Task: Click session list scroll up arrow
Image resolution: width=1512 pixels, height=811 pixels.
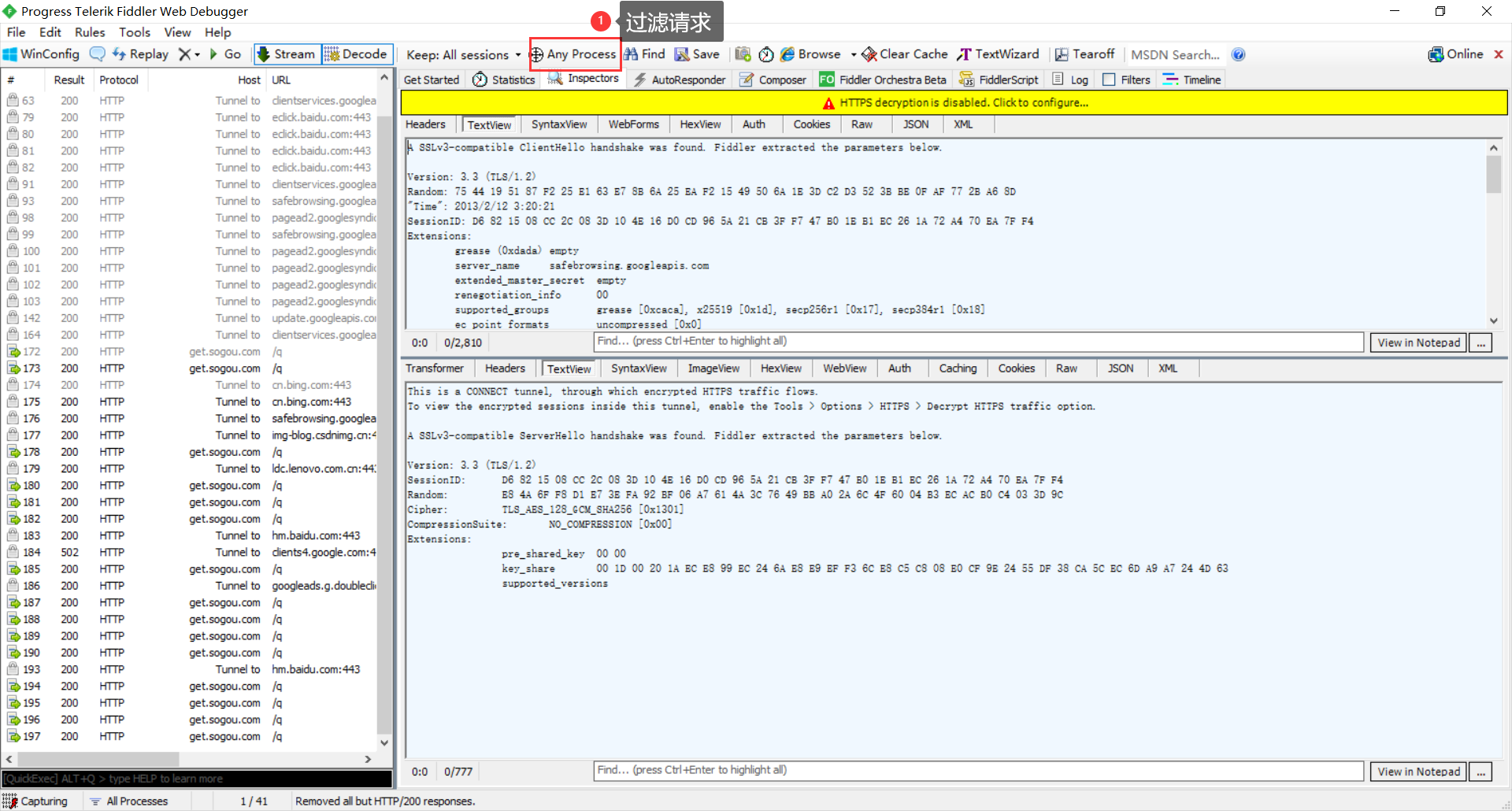Action: (384, 77)
